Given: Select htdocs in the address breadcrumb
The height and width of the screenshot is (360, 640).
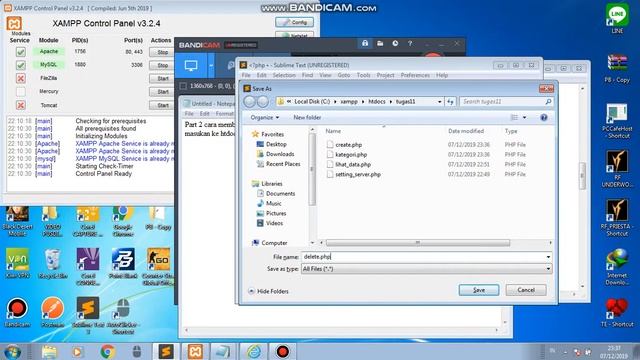Looking at the screenshot, I should click(377, 102).
